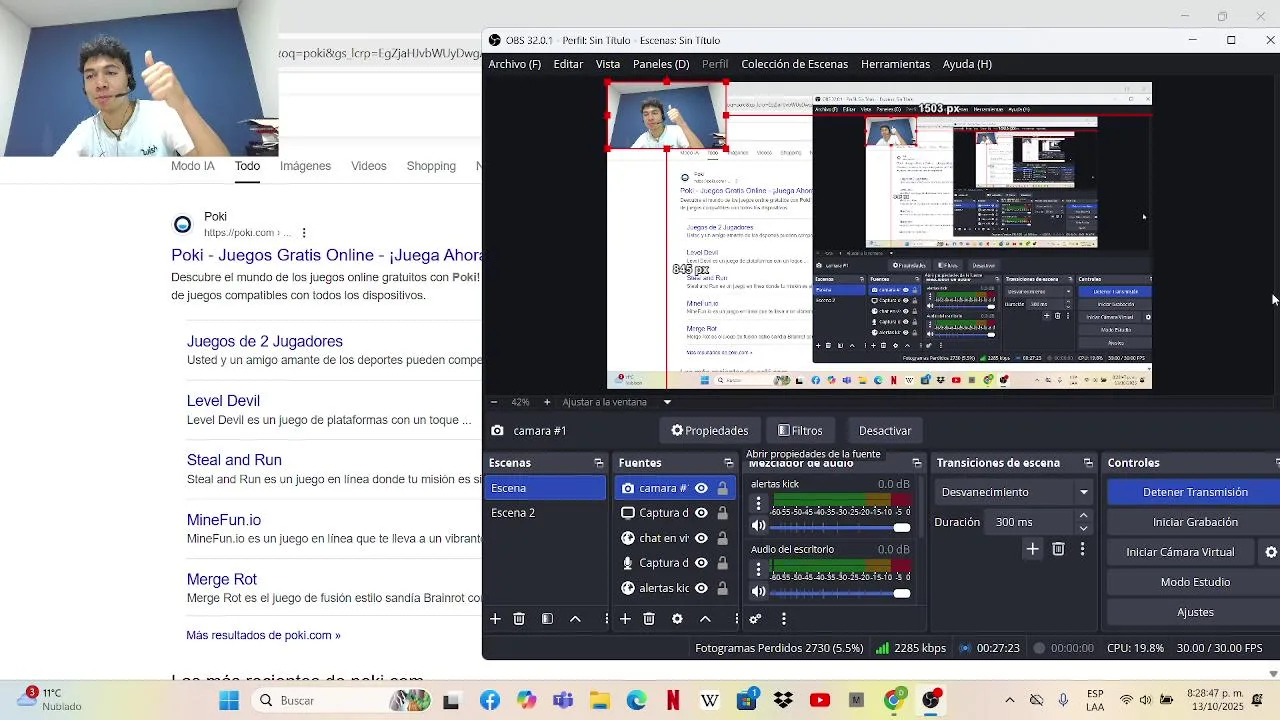
Task: Mute Audio del escritorio speaker icon
Action: [x=758, y=591]
